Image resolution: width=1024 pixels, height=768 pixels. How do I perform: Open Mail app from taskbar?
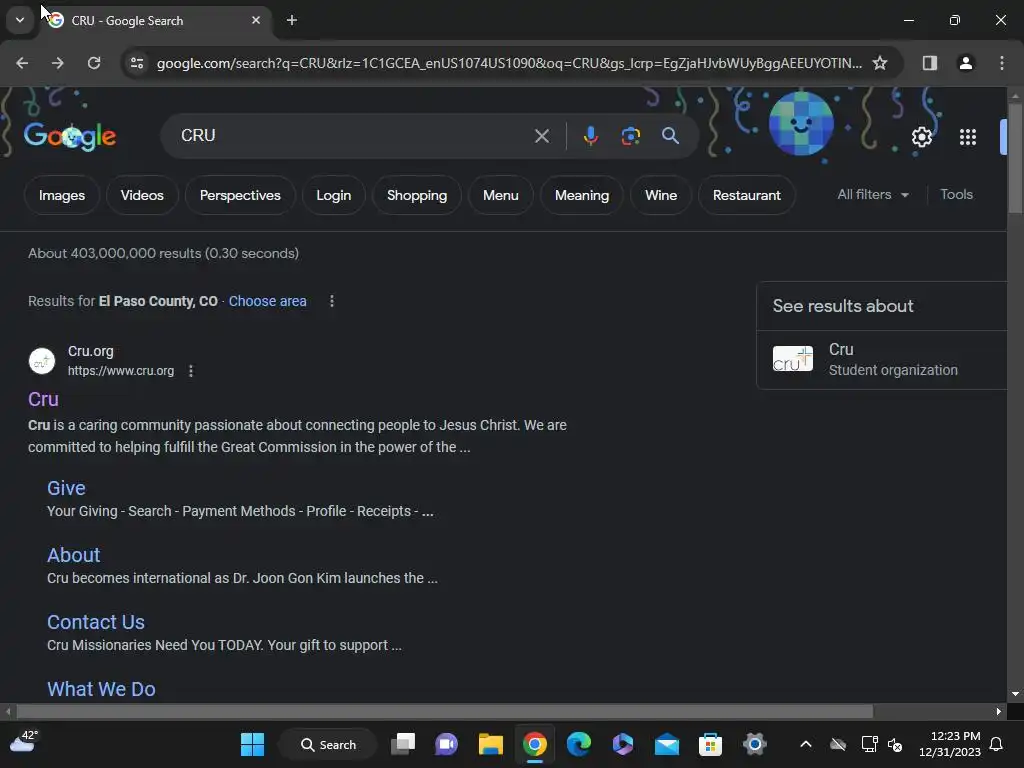point(667,744)
